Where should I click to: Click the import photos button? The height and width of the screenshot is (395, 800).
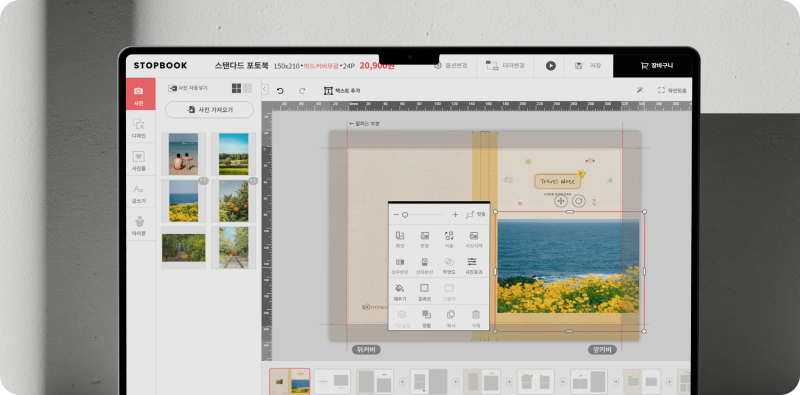tap(209, 110)
